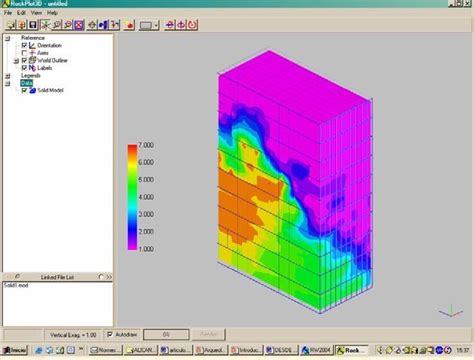Click the 0% progress bar
This screenshot has width=474, height=360.
tap(166, 334)
